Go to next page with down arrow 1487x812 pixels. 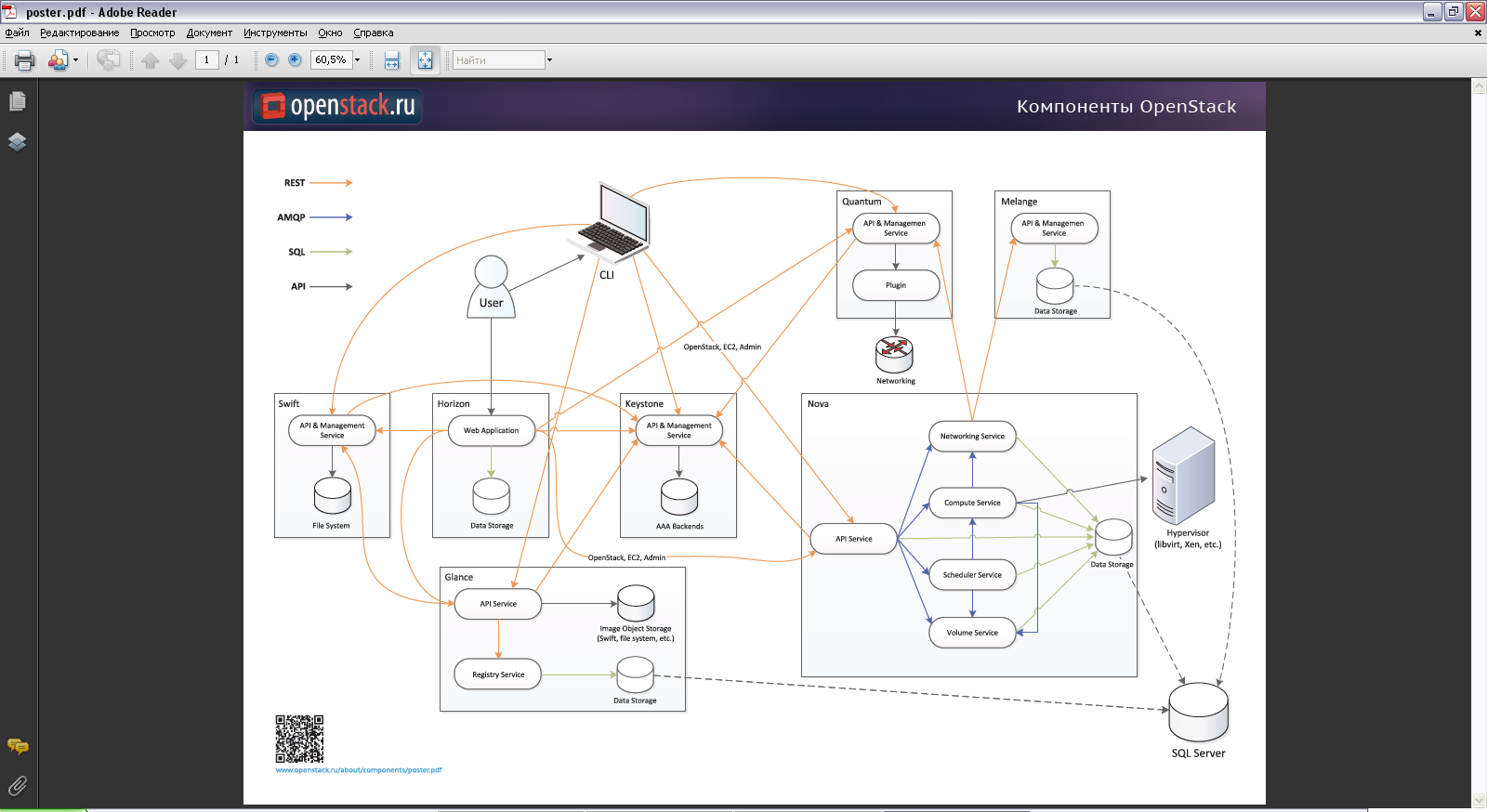178,60
